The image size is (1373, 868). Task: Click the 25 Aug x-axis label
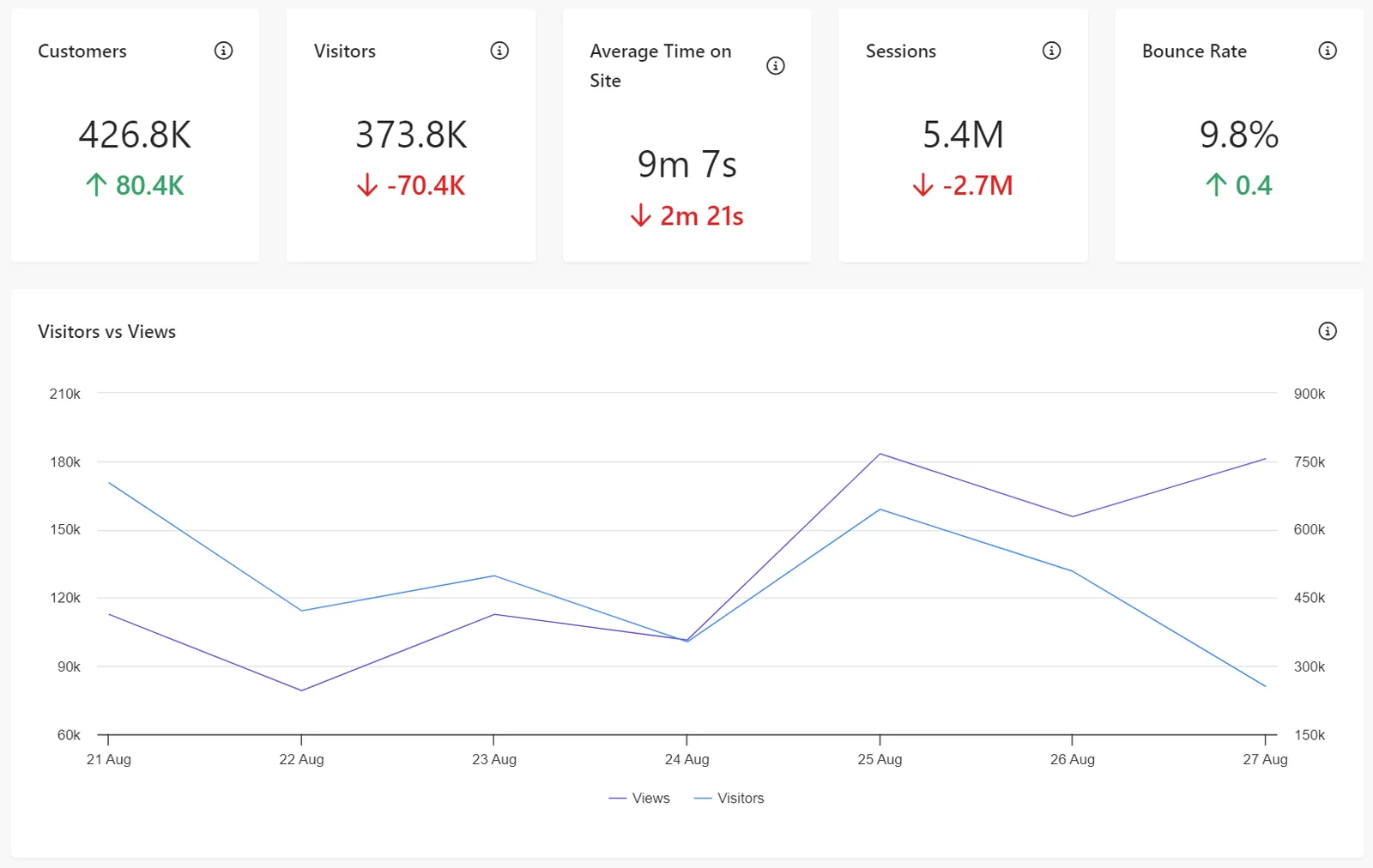pos(880,759)
